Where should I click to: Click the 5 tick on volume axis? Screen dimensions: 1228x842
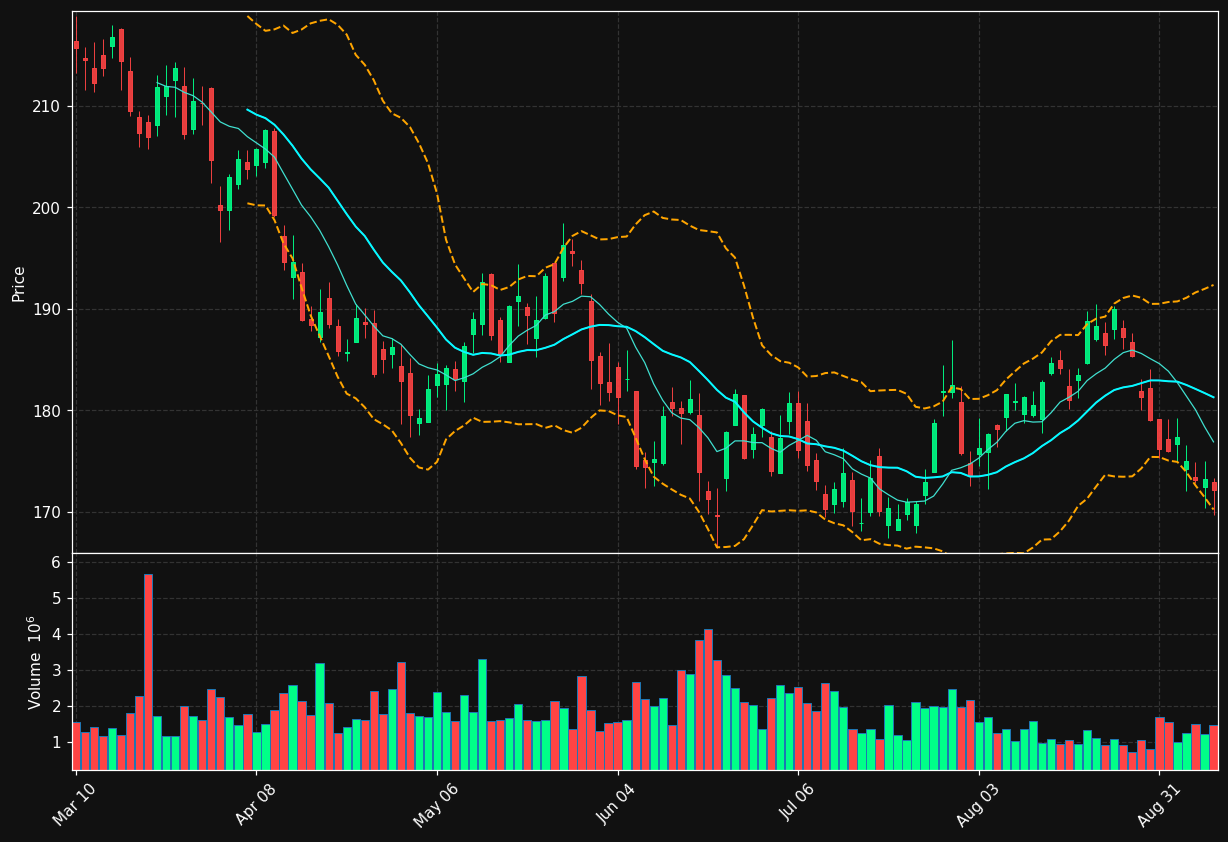(x=56, y=599)
